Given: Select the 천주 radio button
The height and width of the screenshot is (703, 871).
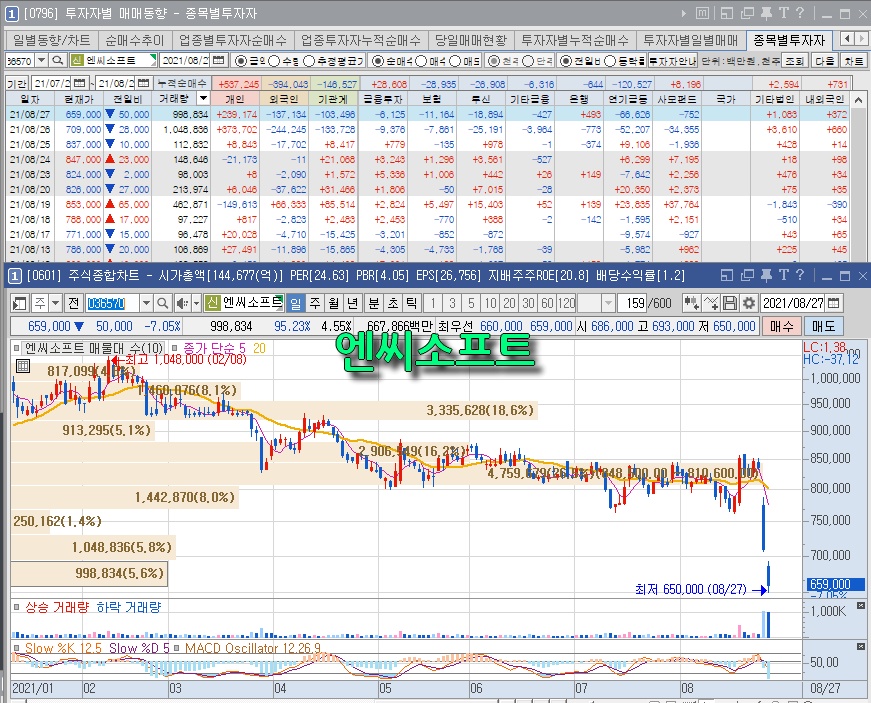Looking at the screenshot, I should (x=493, y=61).
